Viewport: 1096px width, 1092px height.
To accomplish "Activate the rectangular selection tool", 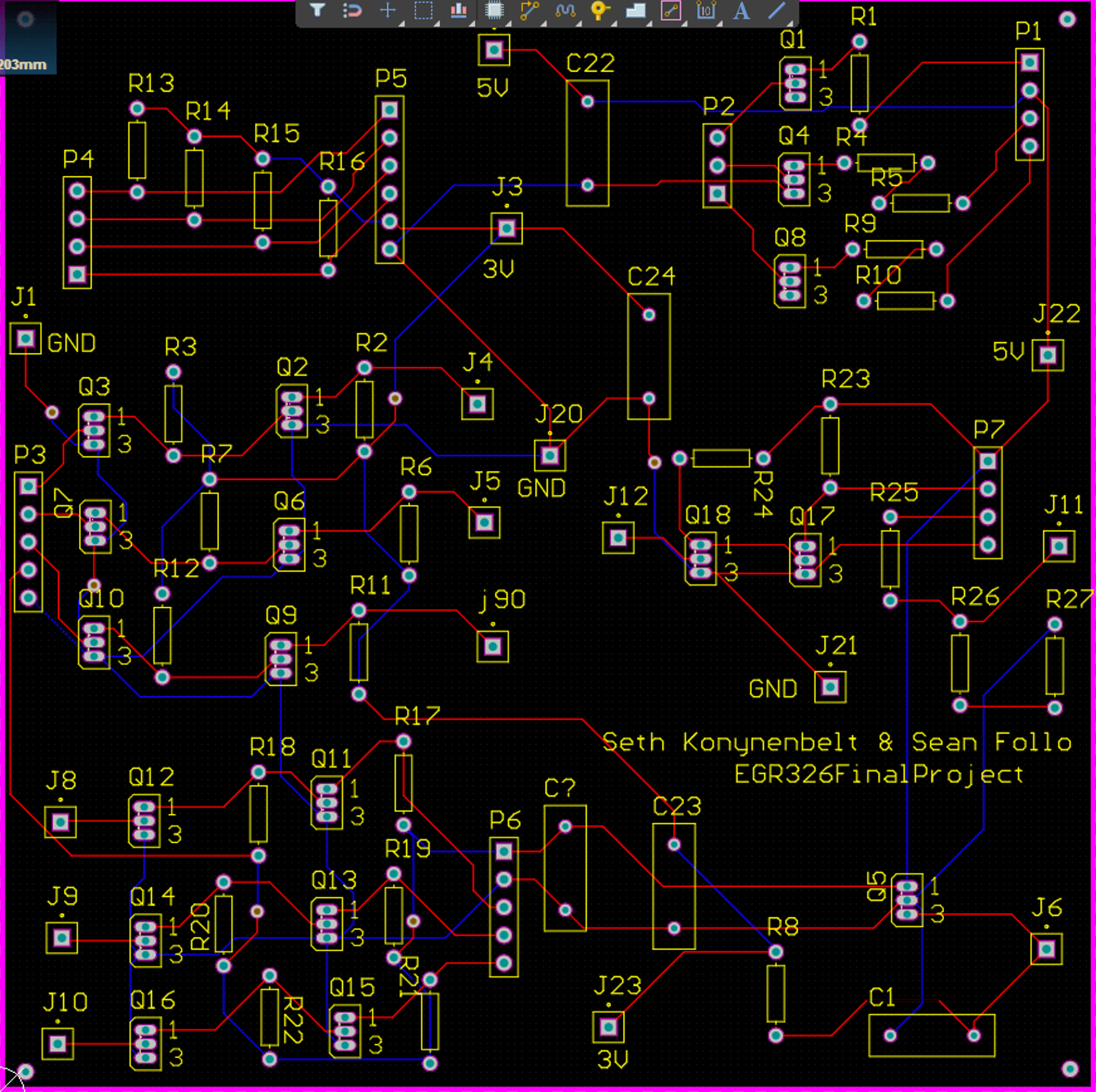I will [x=424, y=11].
